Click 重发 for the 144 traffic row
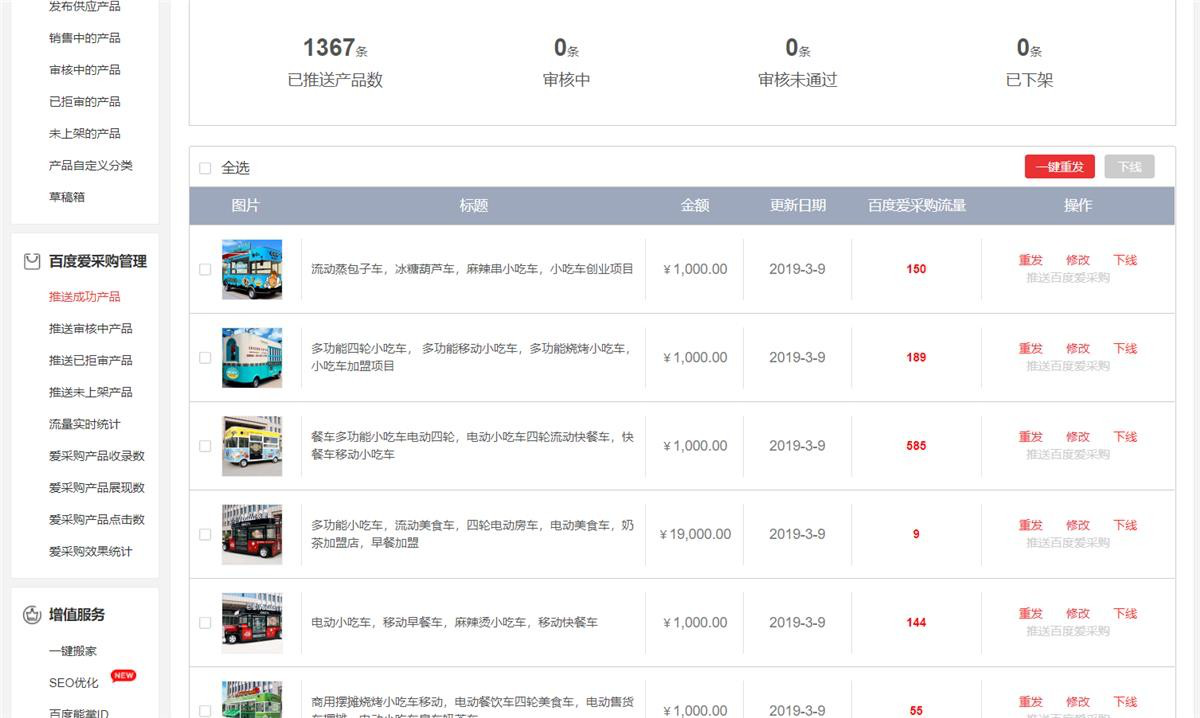1200x718 pixels. (x=1031, y=614)
